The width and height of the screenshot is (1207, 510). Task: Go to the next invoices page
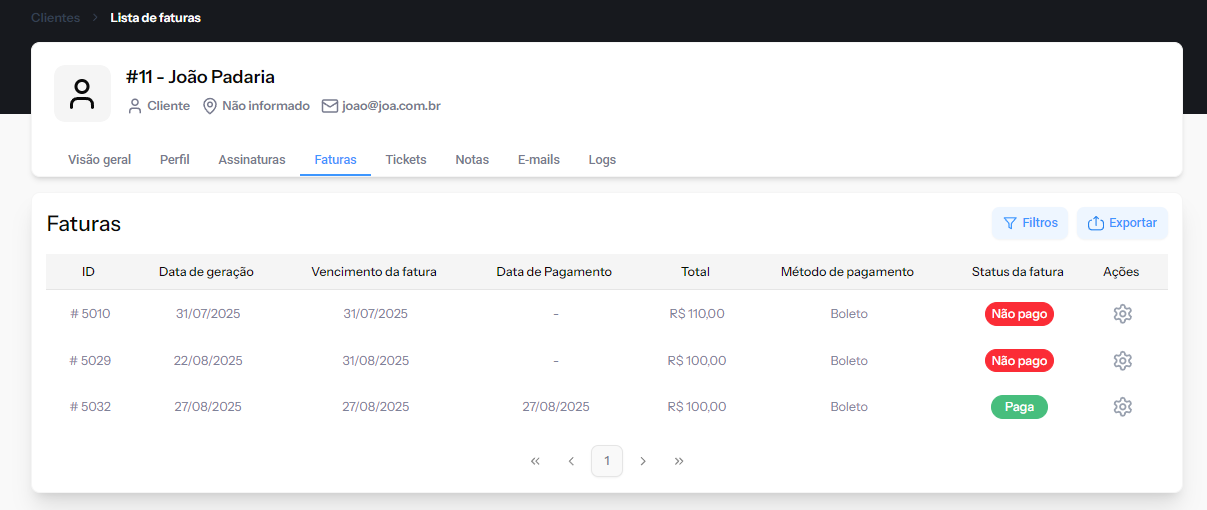[x=643, y=461]
